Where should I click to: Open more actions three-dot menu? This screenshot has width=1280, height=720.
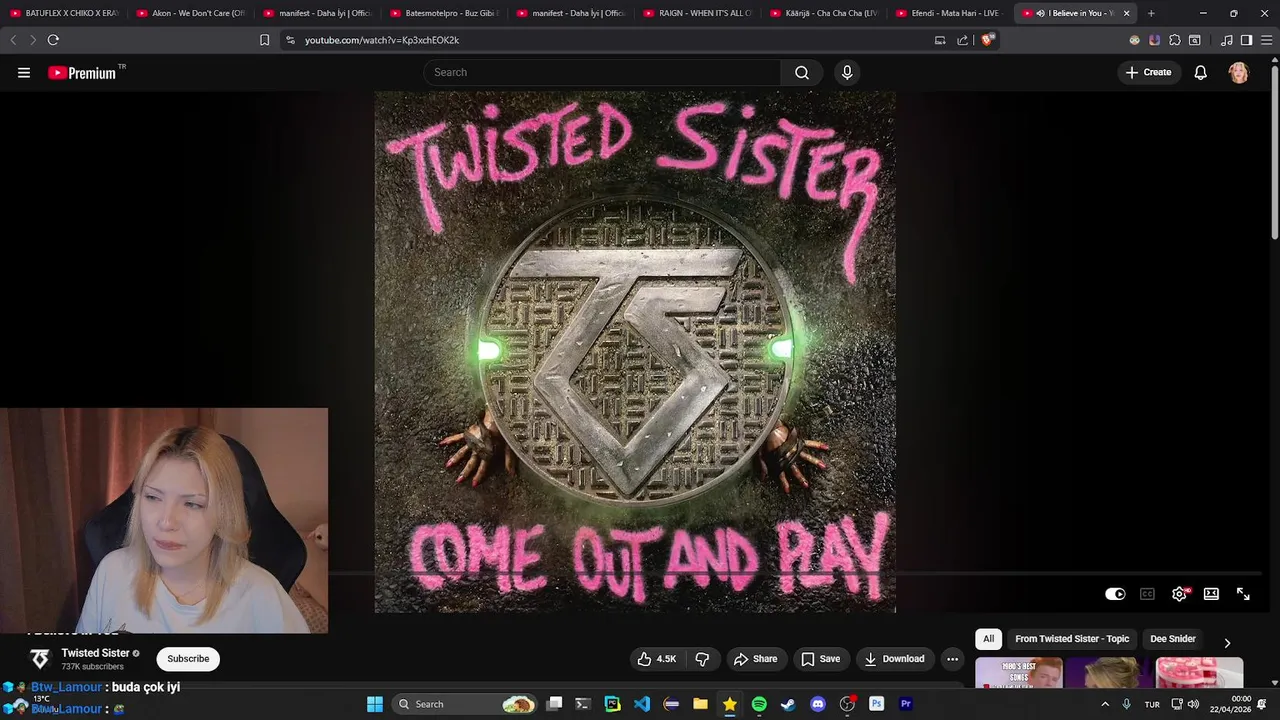[x=952, y=659]
